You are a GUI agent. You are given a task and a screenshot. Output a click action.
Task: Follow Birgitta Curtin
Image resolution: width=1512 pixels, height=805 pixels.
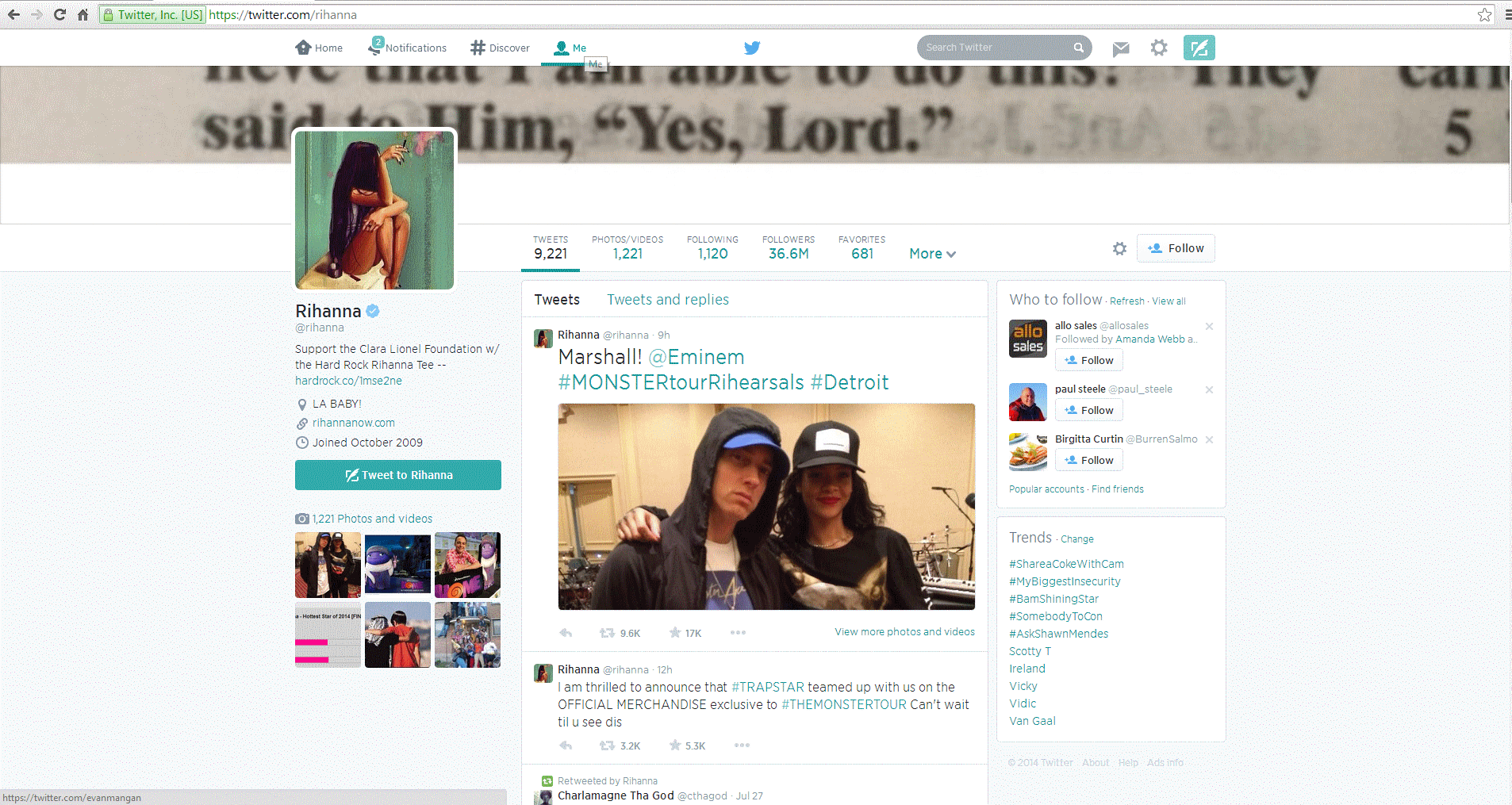1088,460
